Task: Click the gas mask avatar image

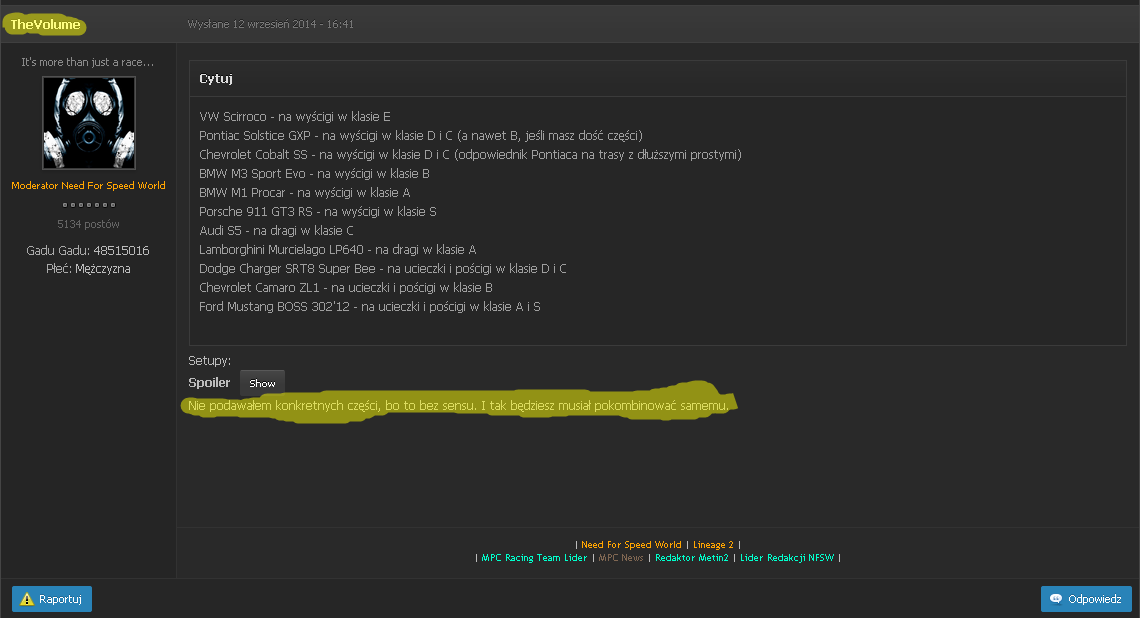Action: click(x=89, y=123)
